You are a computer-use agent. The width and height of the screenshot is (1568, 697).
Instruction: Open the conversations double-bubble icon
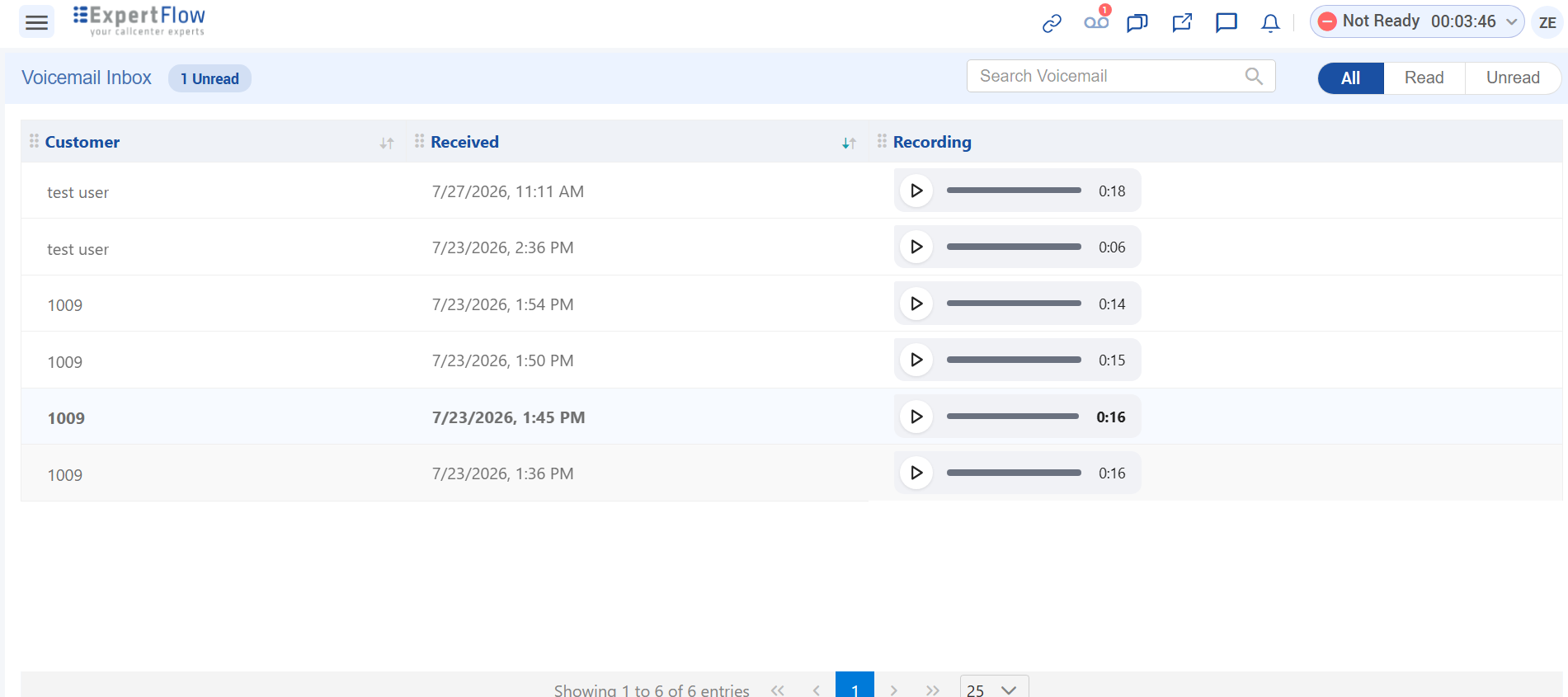pos(1137,23)
